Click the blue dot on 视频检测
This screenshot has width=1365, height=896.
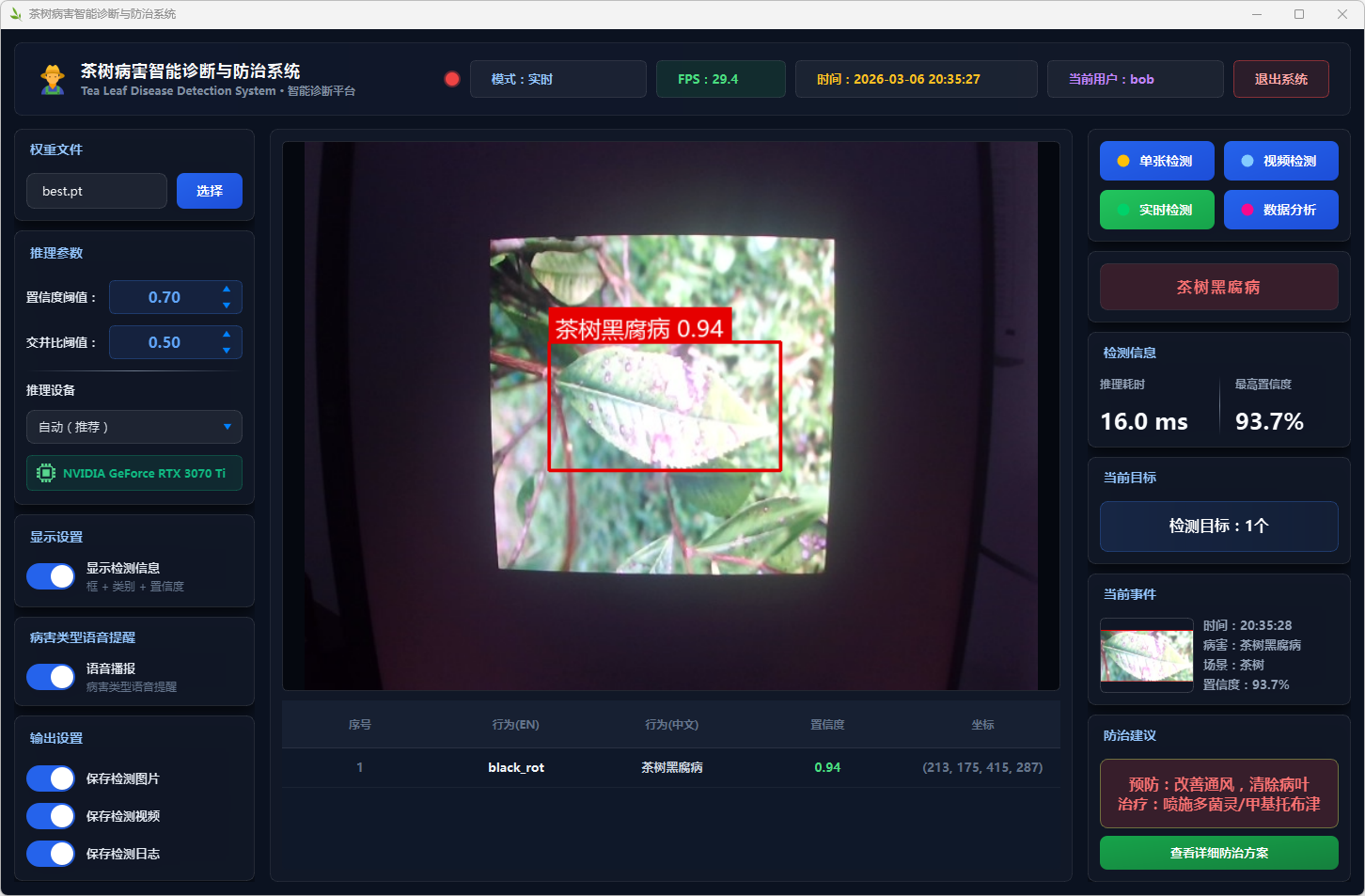point(1247,161)
